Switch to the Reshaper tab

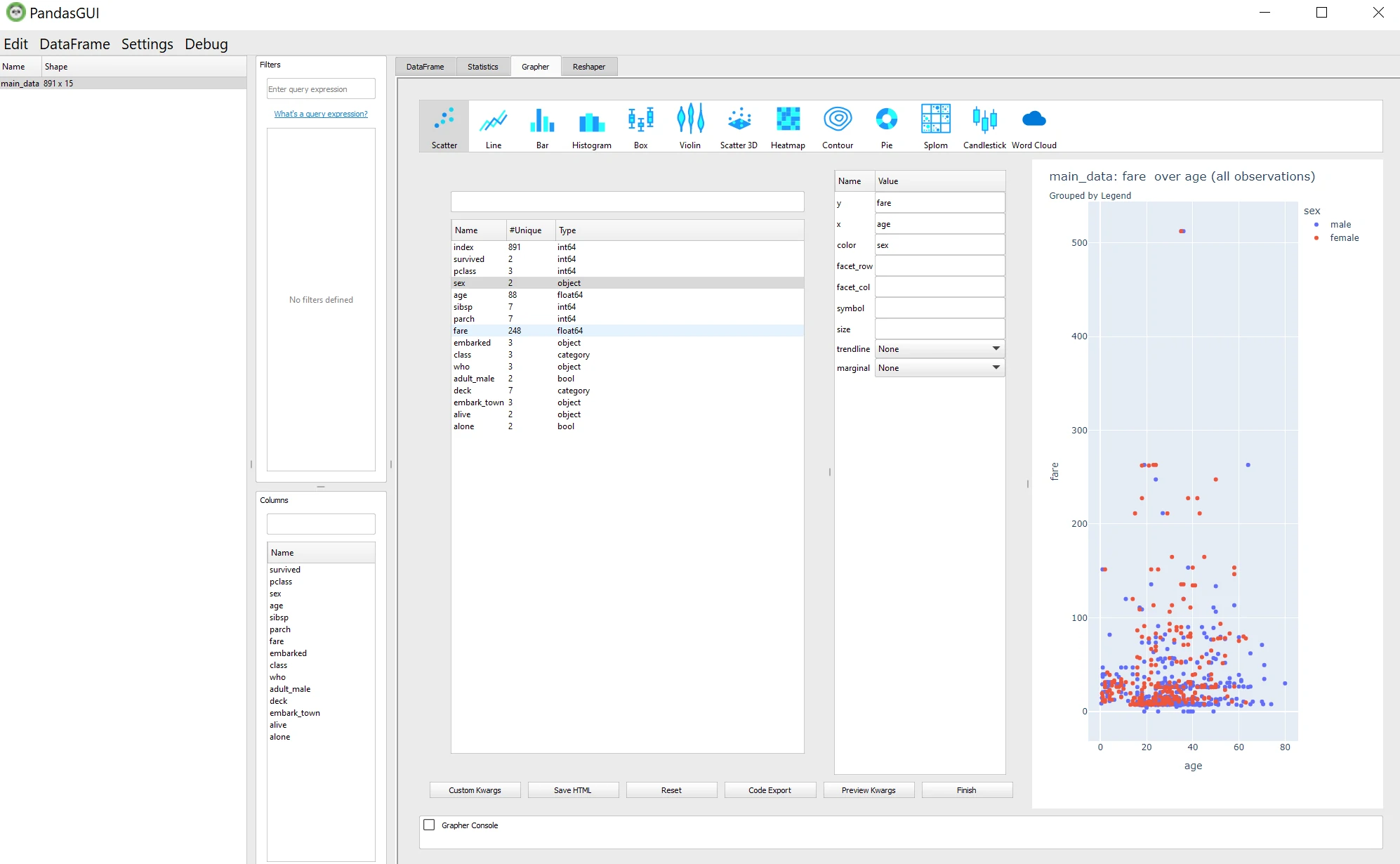tap(588, 67)
